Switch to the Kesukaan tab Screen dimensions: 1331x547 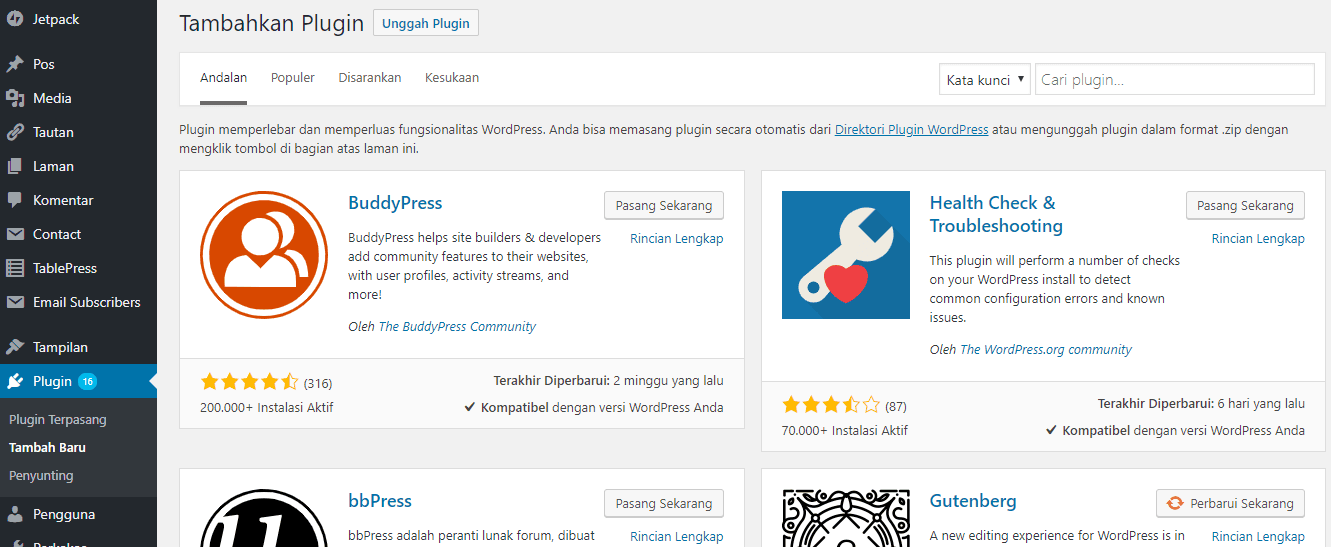click(x=452, y=77)
